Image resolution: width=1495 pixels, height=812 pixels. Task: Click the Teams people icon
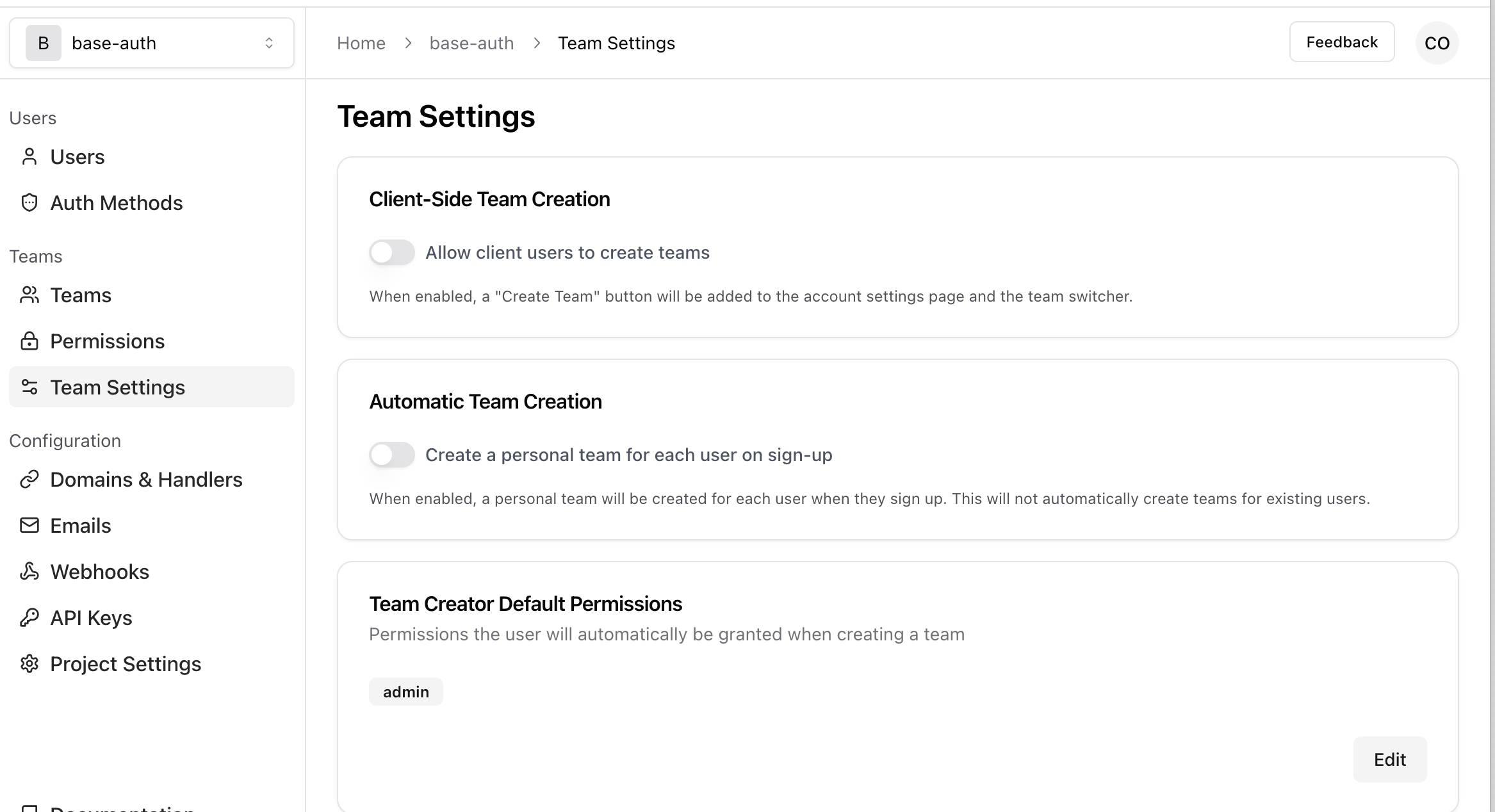pos(29,295)
